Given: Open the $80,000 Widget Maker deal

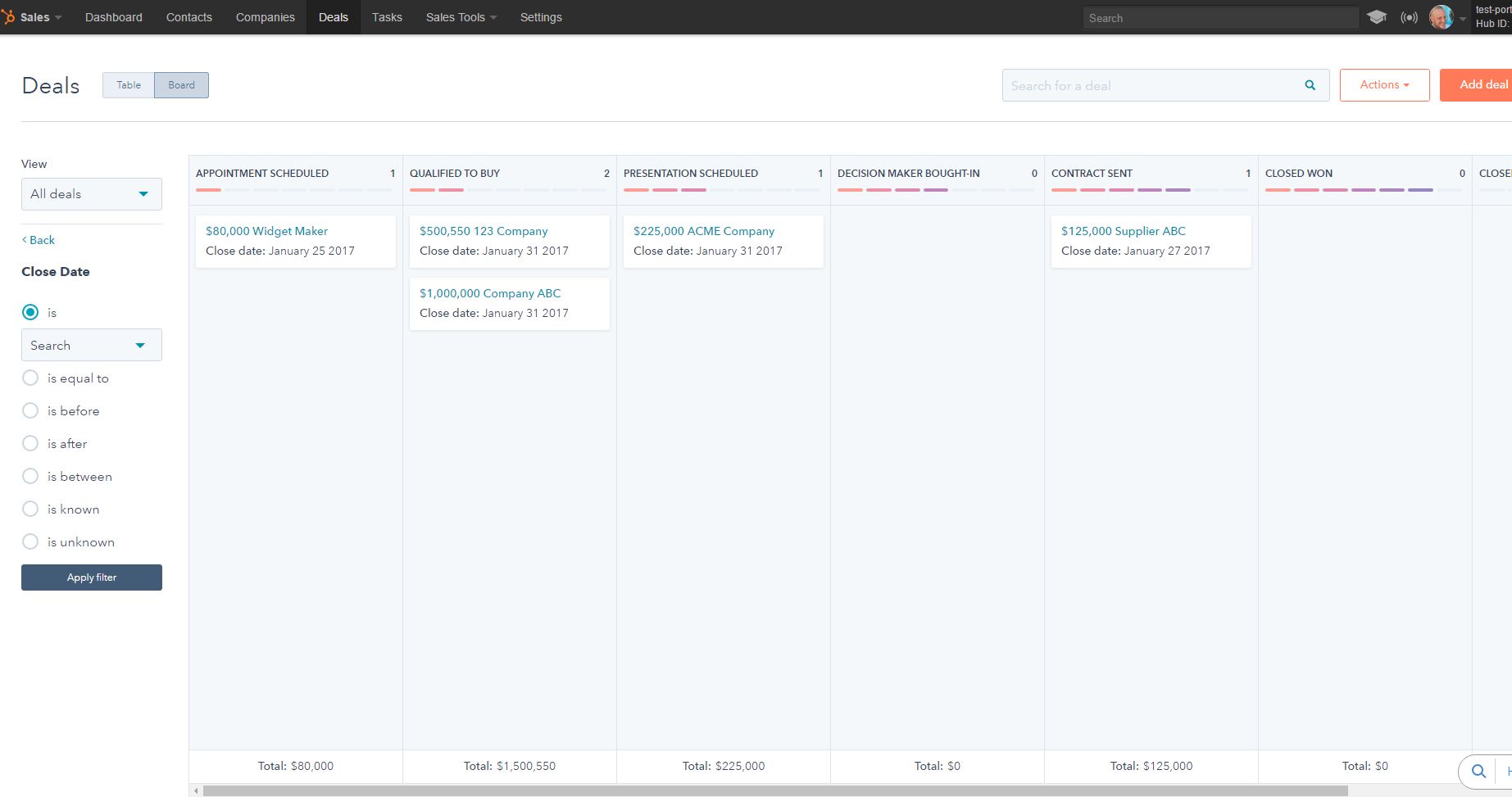Looking at the screenshot, I should click(266, 231).
